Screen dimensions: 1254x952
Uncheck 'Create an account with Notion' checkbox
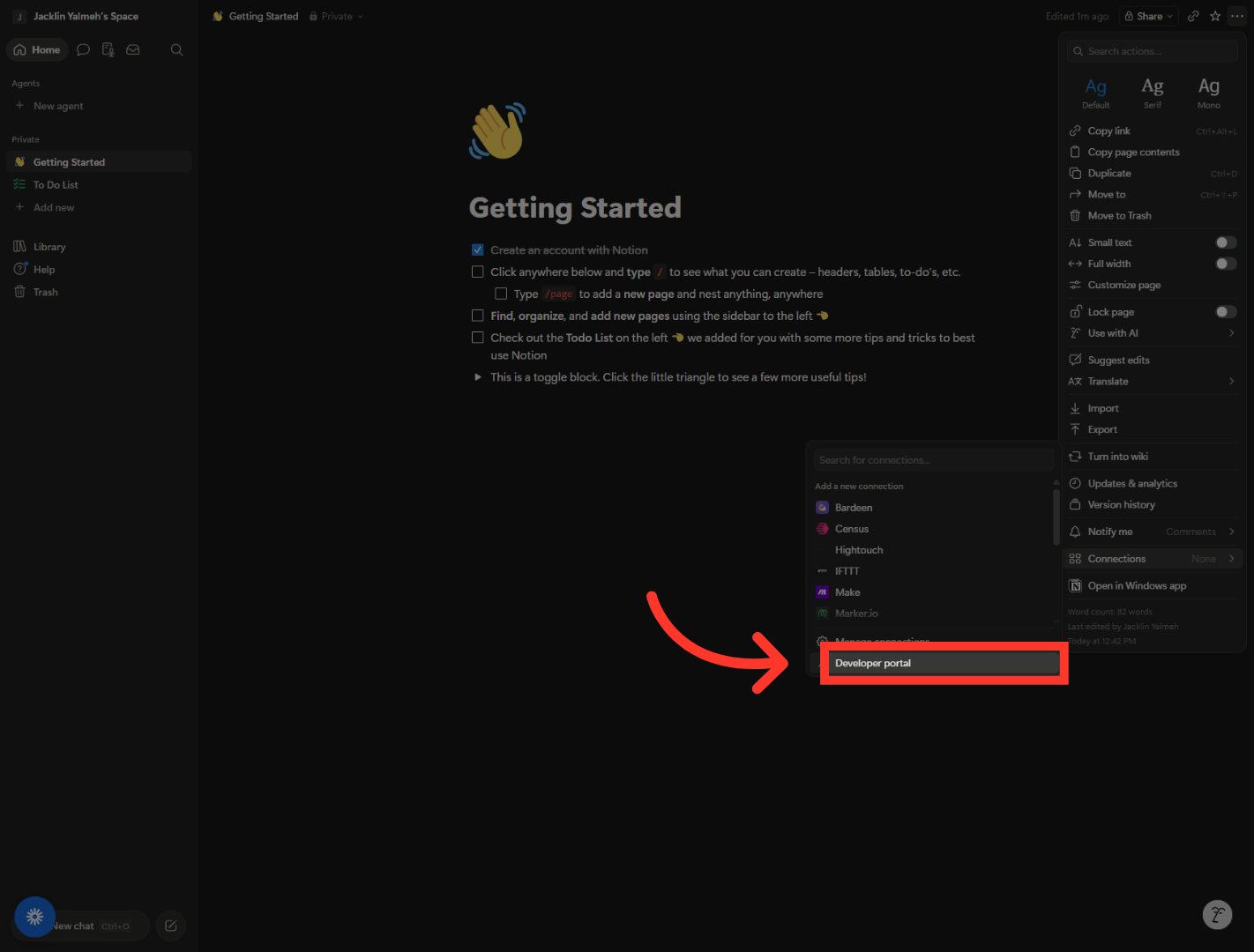tap(478, 250)
